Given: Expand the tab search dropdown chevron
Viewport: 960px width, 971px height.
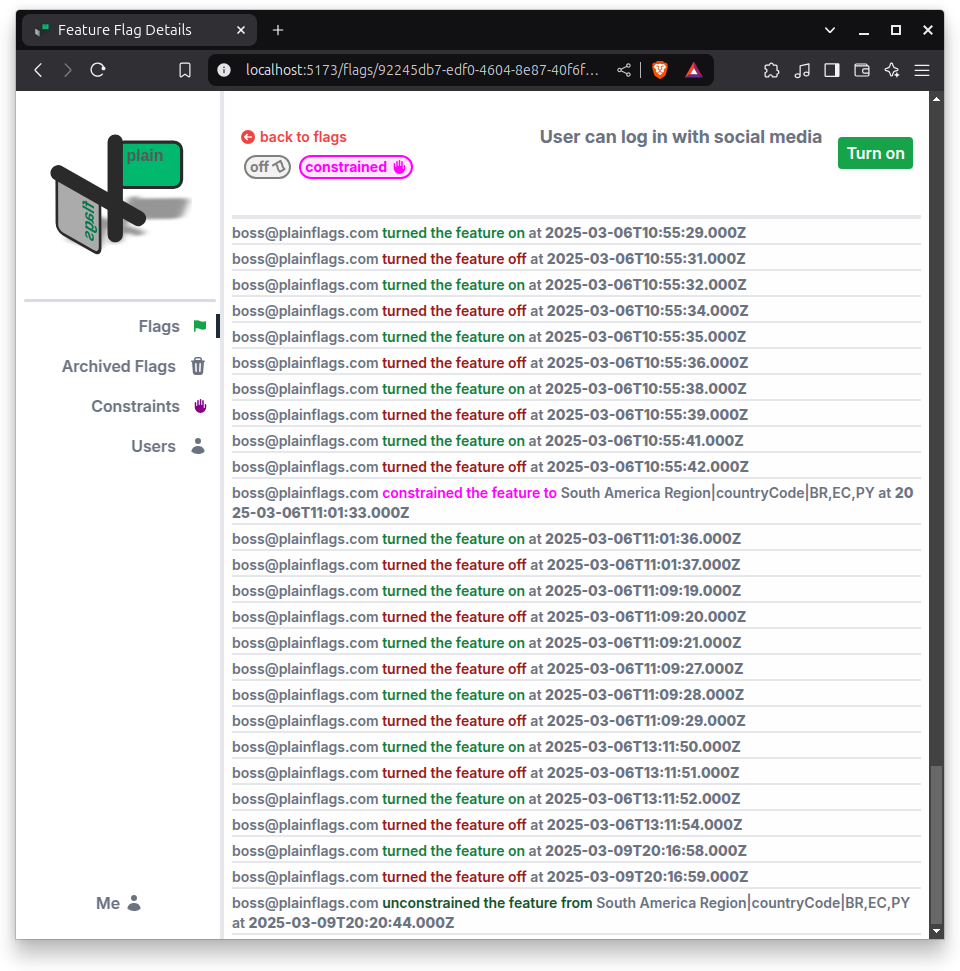Looking at the screenshot, I should click(x=830, y=30).
